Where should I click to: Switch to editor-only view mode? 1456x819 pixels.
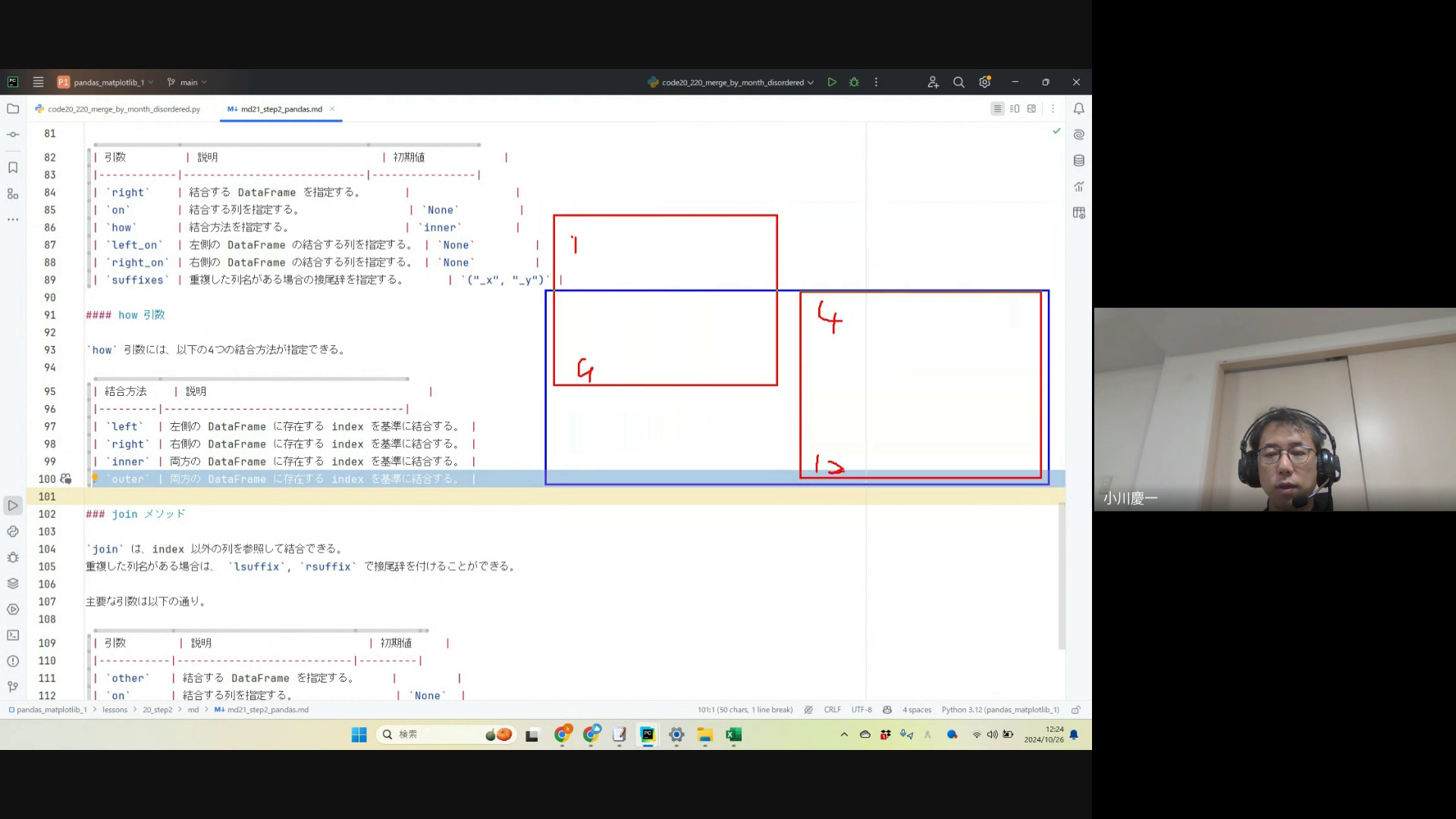(997, 109)
